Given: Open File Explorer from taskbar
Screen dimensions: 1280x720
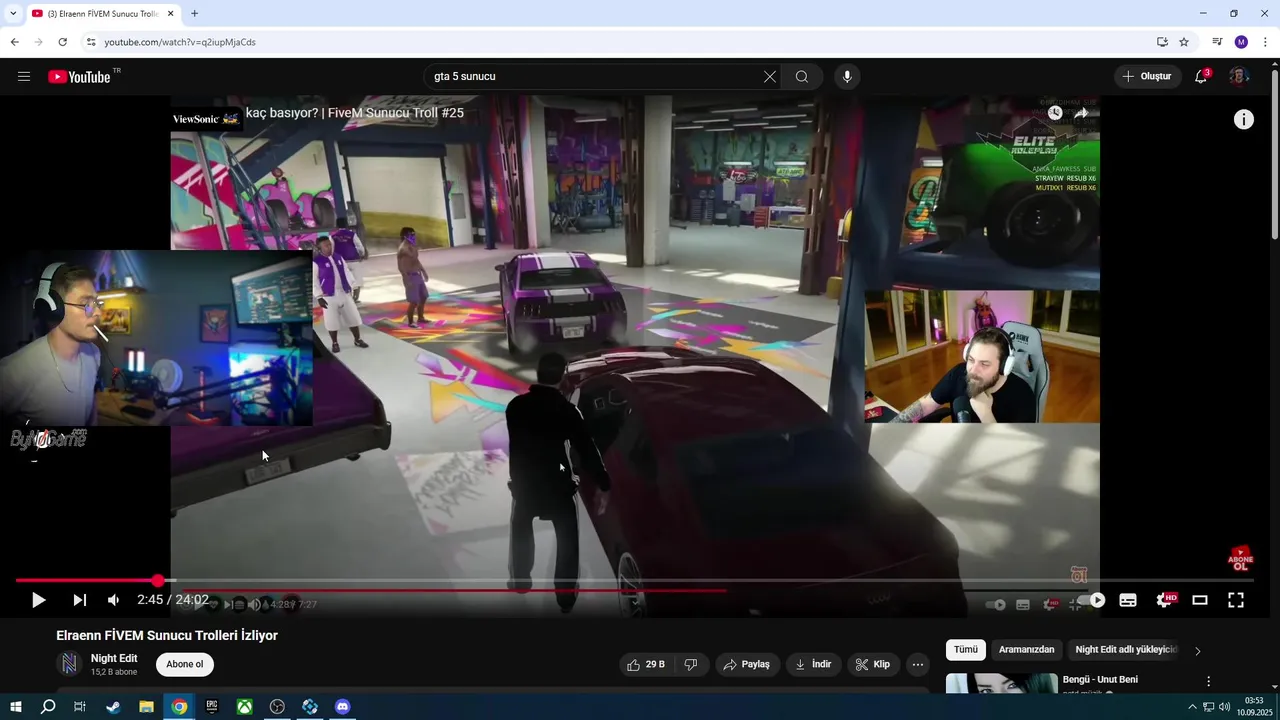Looking at the screenshot, I should (146, 707).
